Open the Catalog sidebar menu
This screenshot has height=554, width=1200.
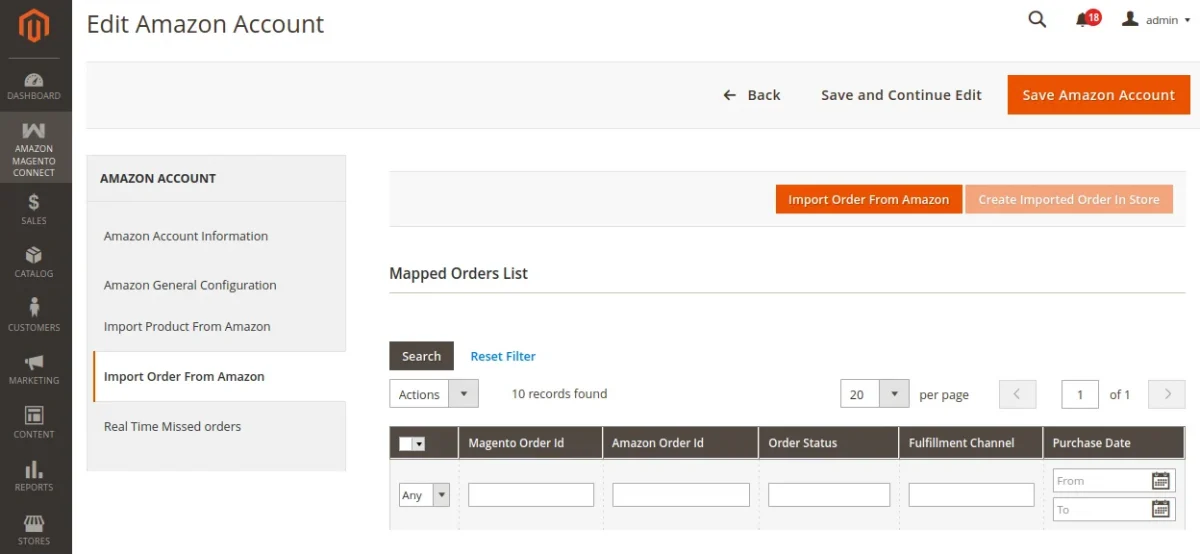point(34,262)
